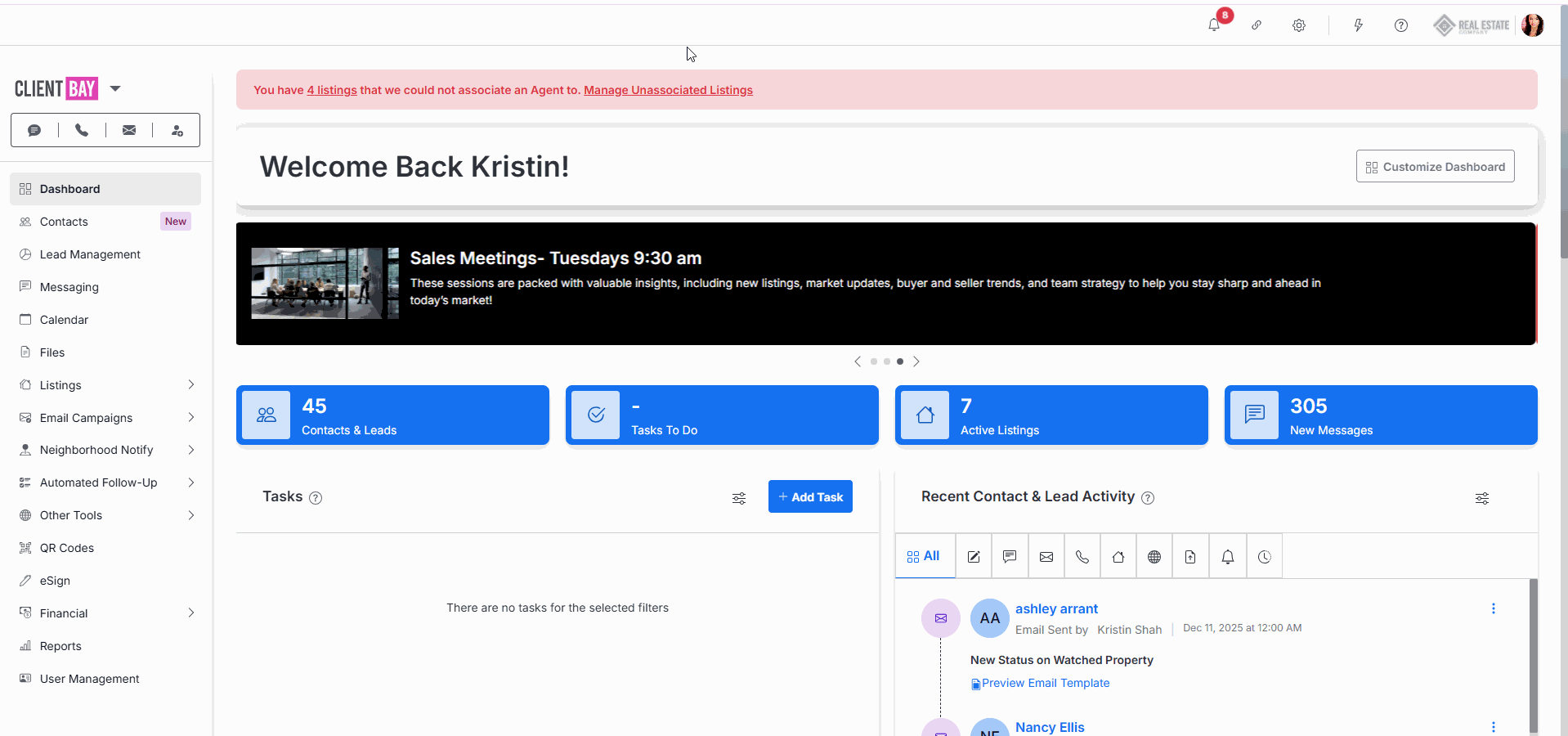The width and height of the screenshot is (1568, 736).
Task: Filter activity by email envelope icon
Action: tap(1046, 557)
